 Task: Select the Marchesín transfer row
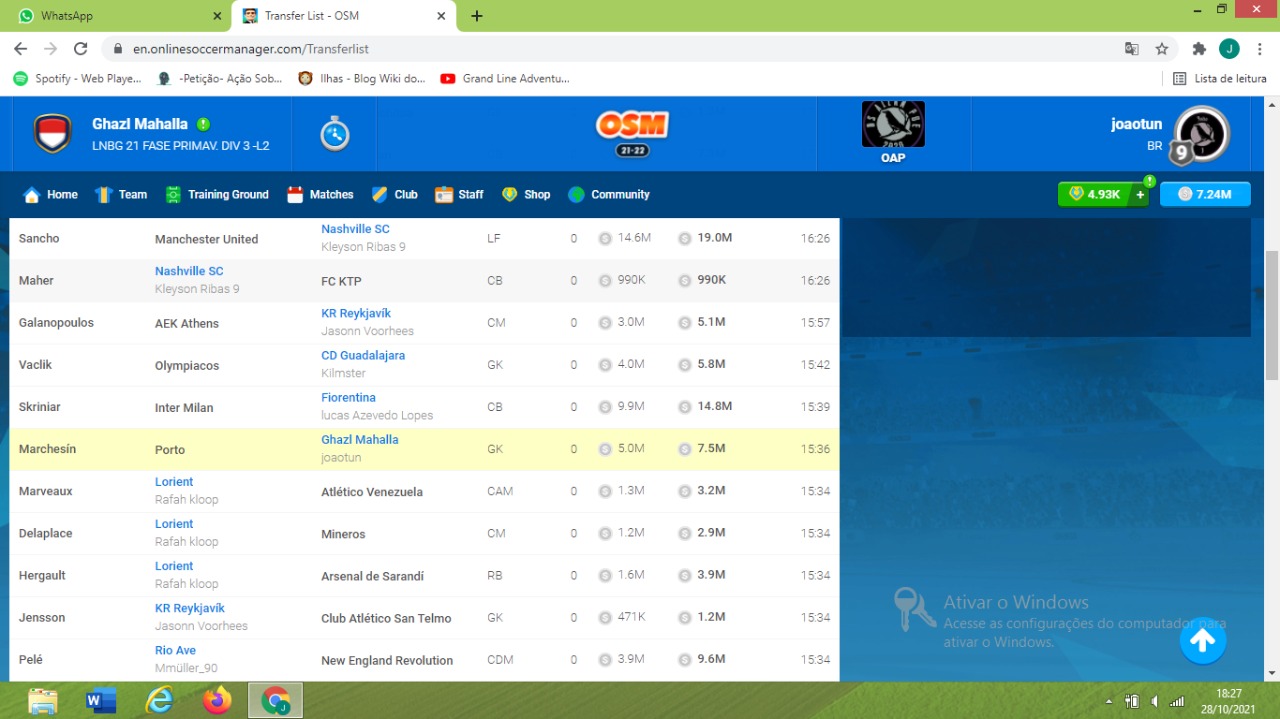pos(424,449)
